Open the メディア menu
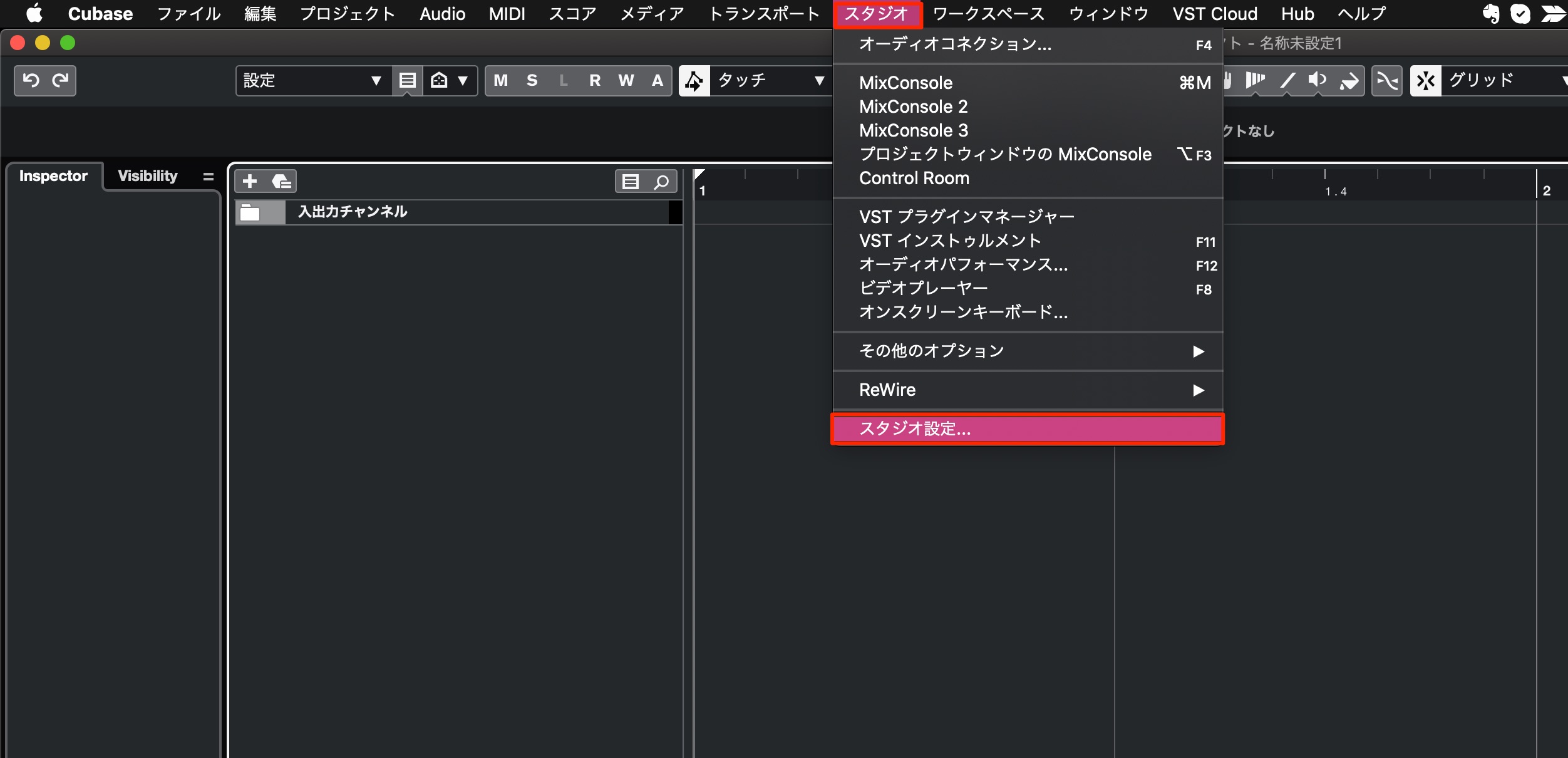 coord(652,14)
